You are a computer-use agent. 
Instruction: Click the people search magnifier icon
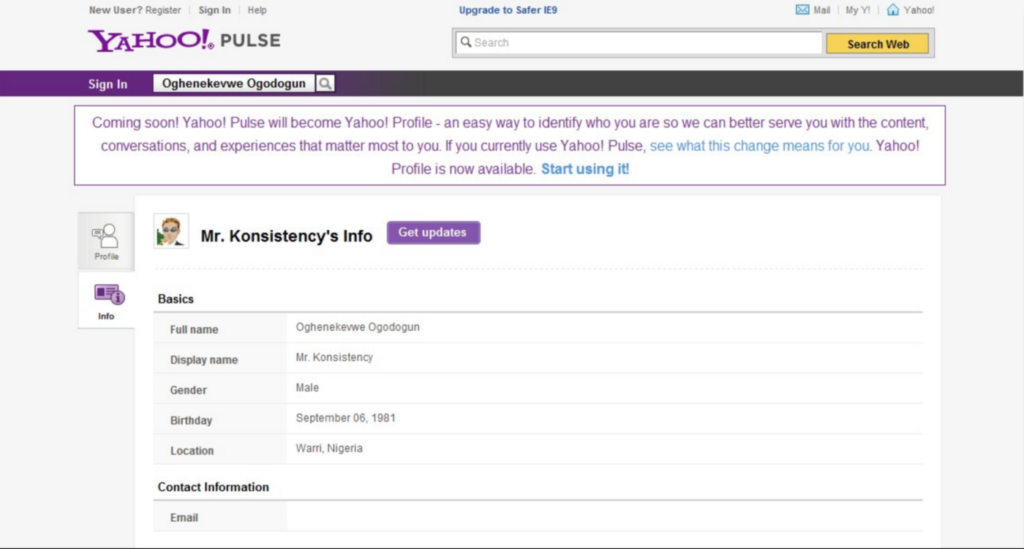[325, 84]
